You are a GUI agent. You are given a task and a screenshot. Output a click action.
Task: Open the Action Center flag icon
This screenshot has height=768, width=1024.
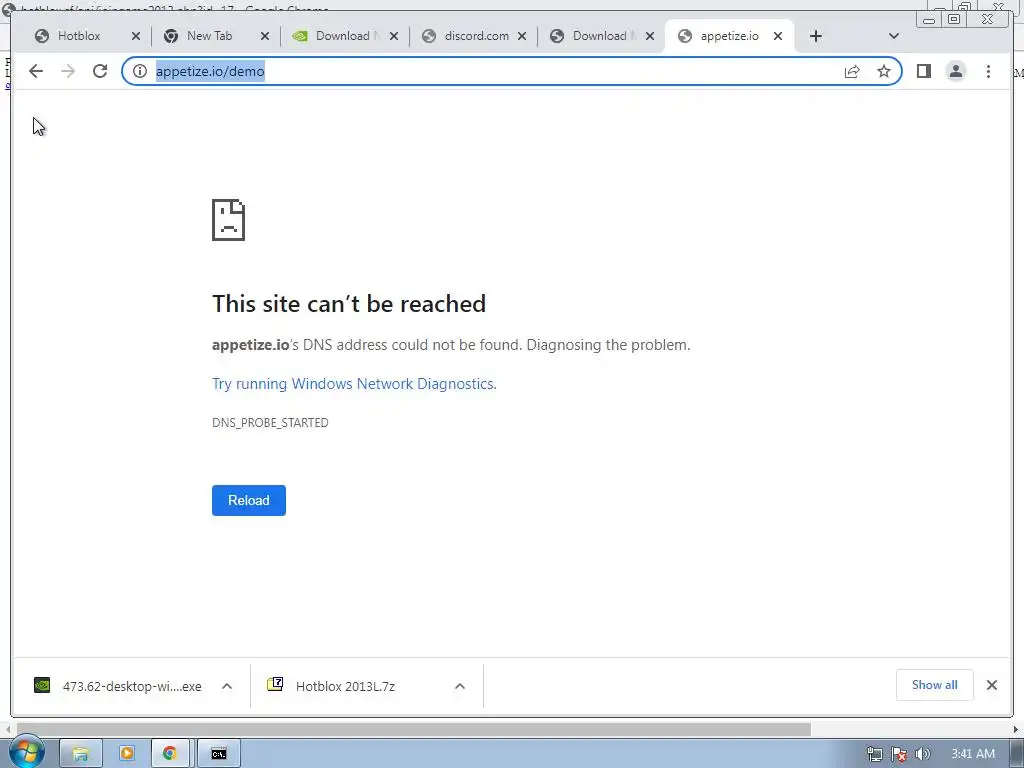(x=899, y=754)
